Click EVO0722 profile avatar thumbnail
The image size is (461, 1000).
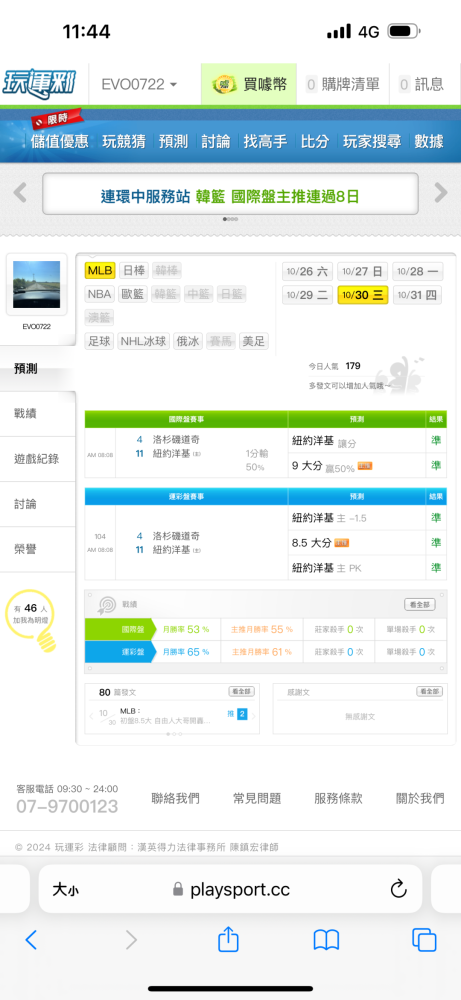36,284
